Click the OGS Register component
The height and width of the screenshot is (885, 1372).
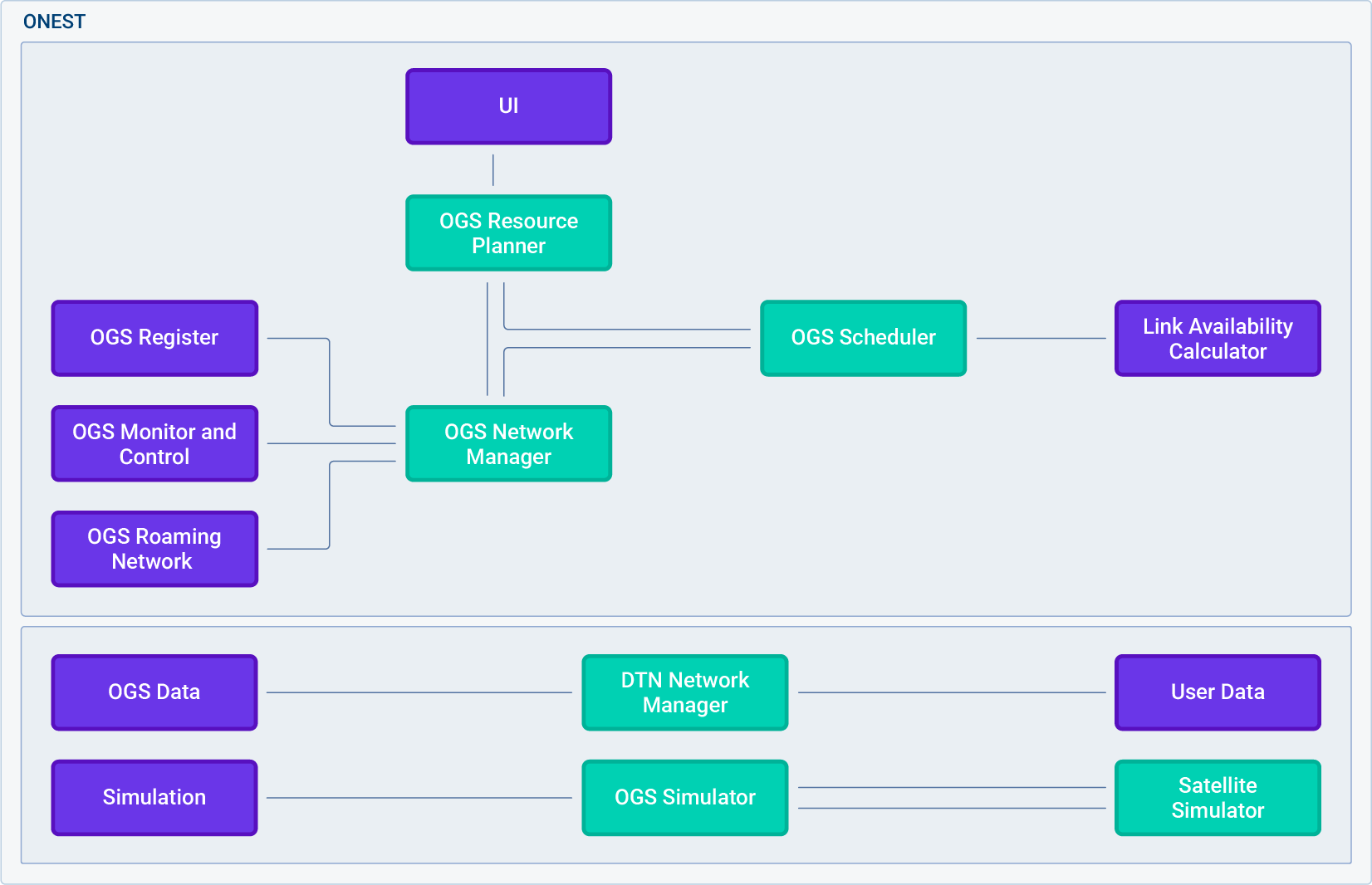154,338
